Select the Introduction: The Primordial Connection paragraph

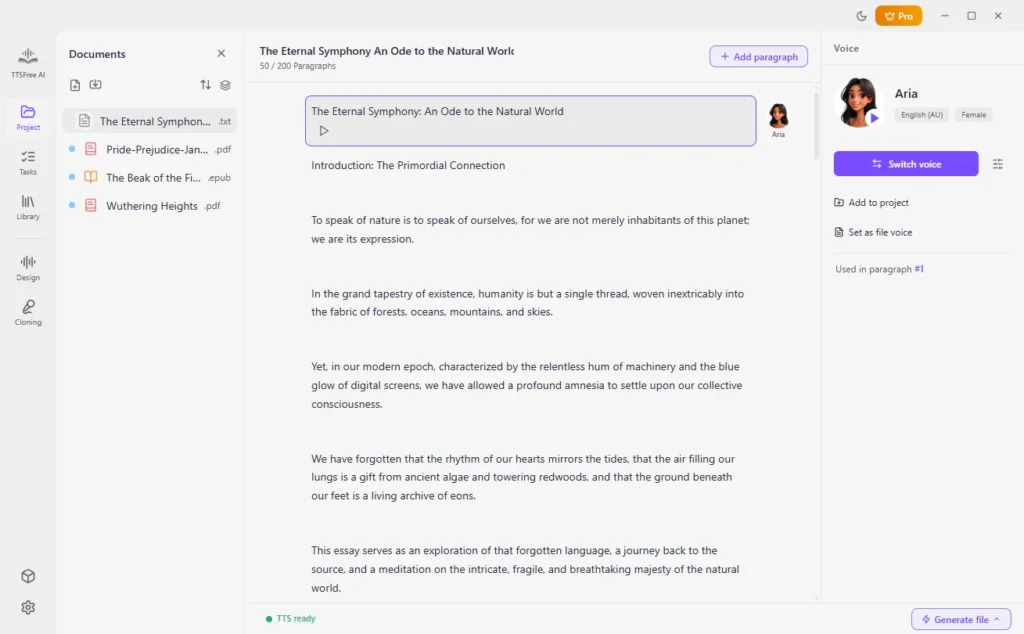[x=408, y=166]
